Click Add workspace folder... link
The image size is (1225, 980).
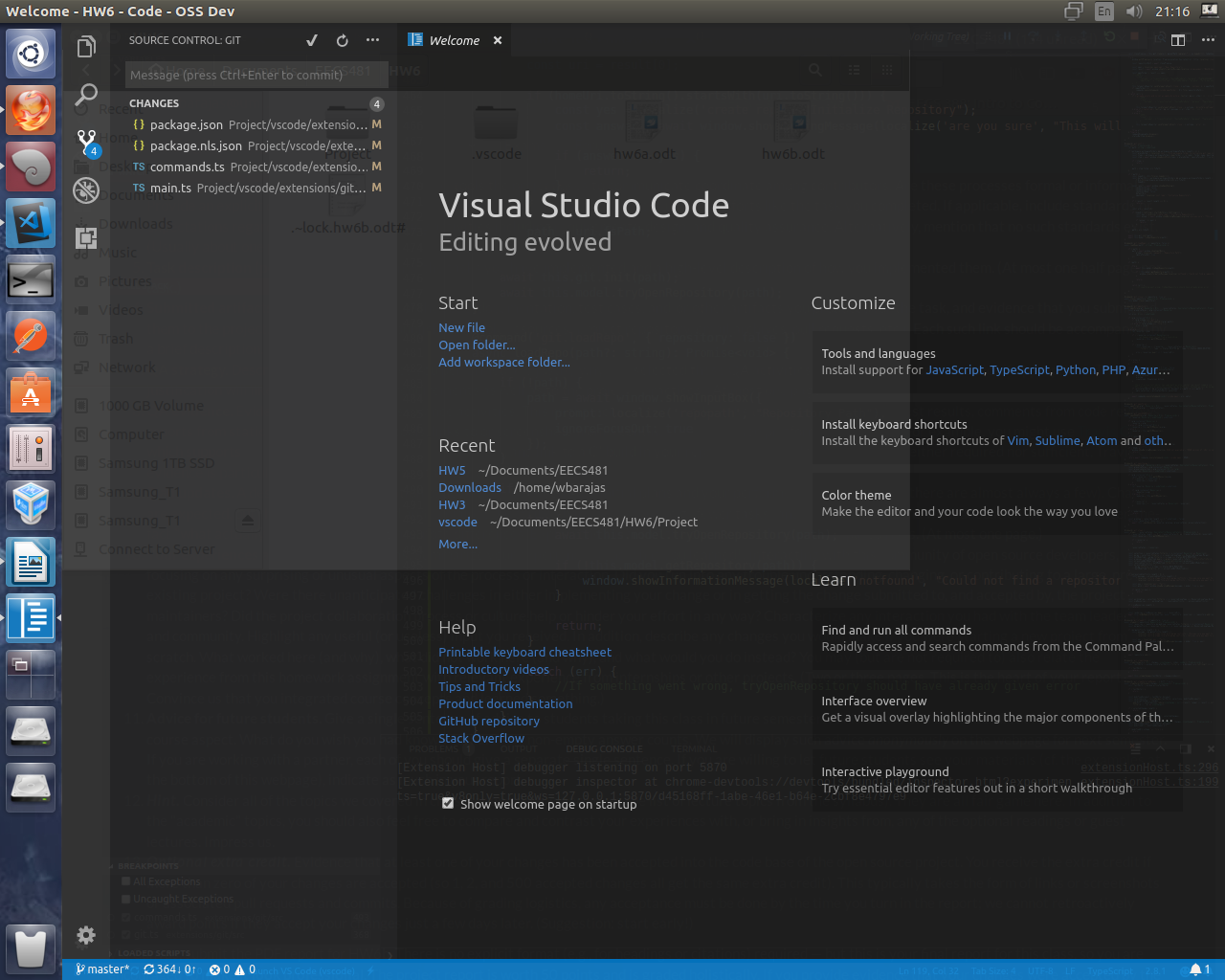504,362
